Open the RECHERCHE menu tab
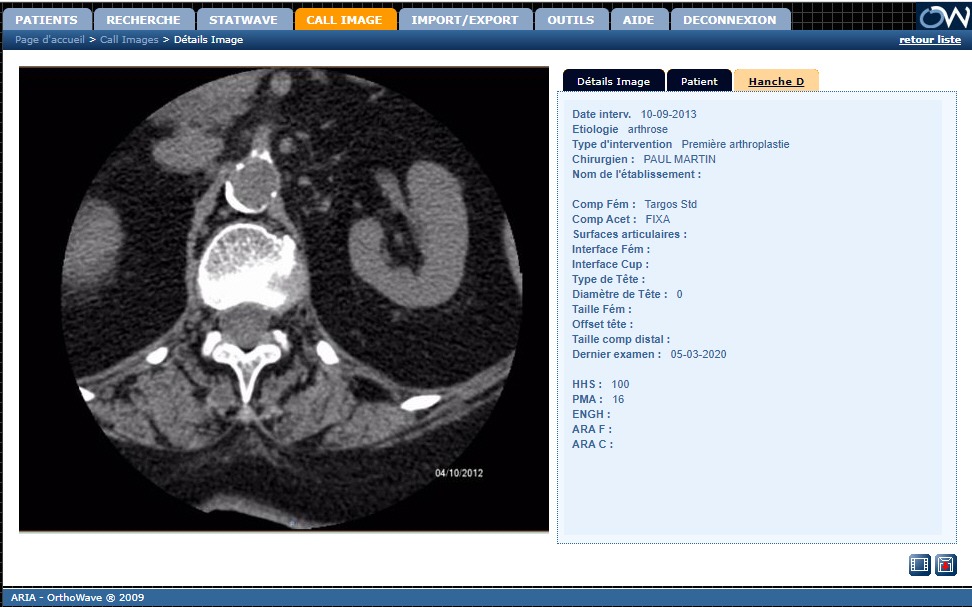This screenshot has height=607, width=972. [143, 20]
